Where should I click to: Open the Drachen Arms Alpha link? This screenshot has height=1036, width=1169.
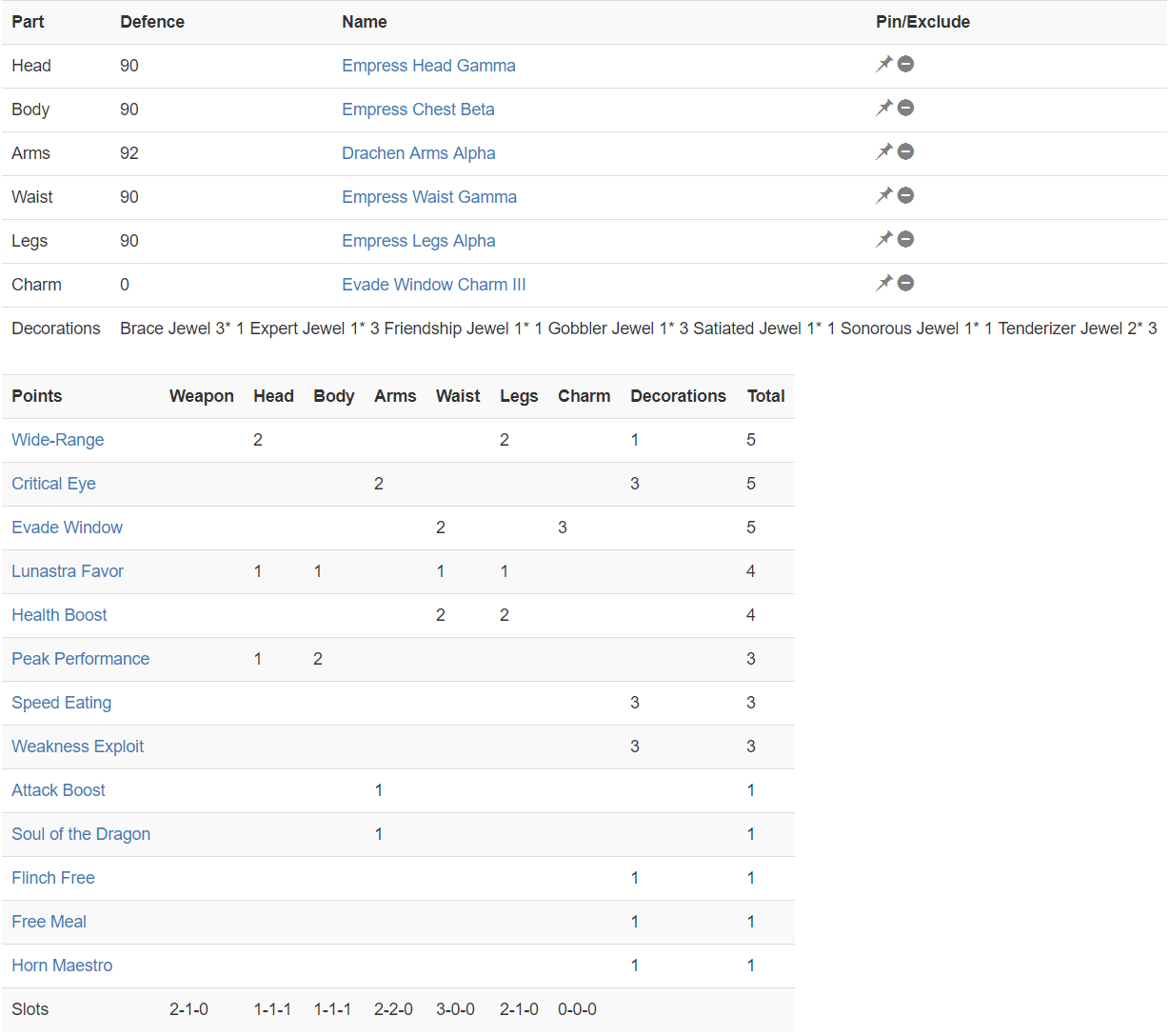coord(419,153)
